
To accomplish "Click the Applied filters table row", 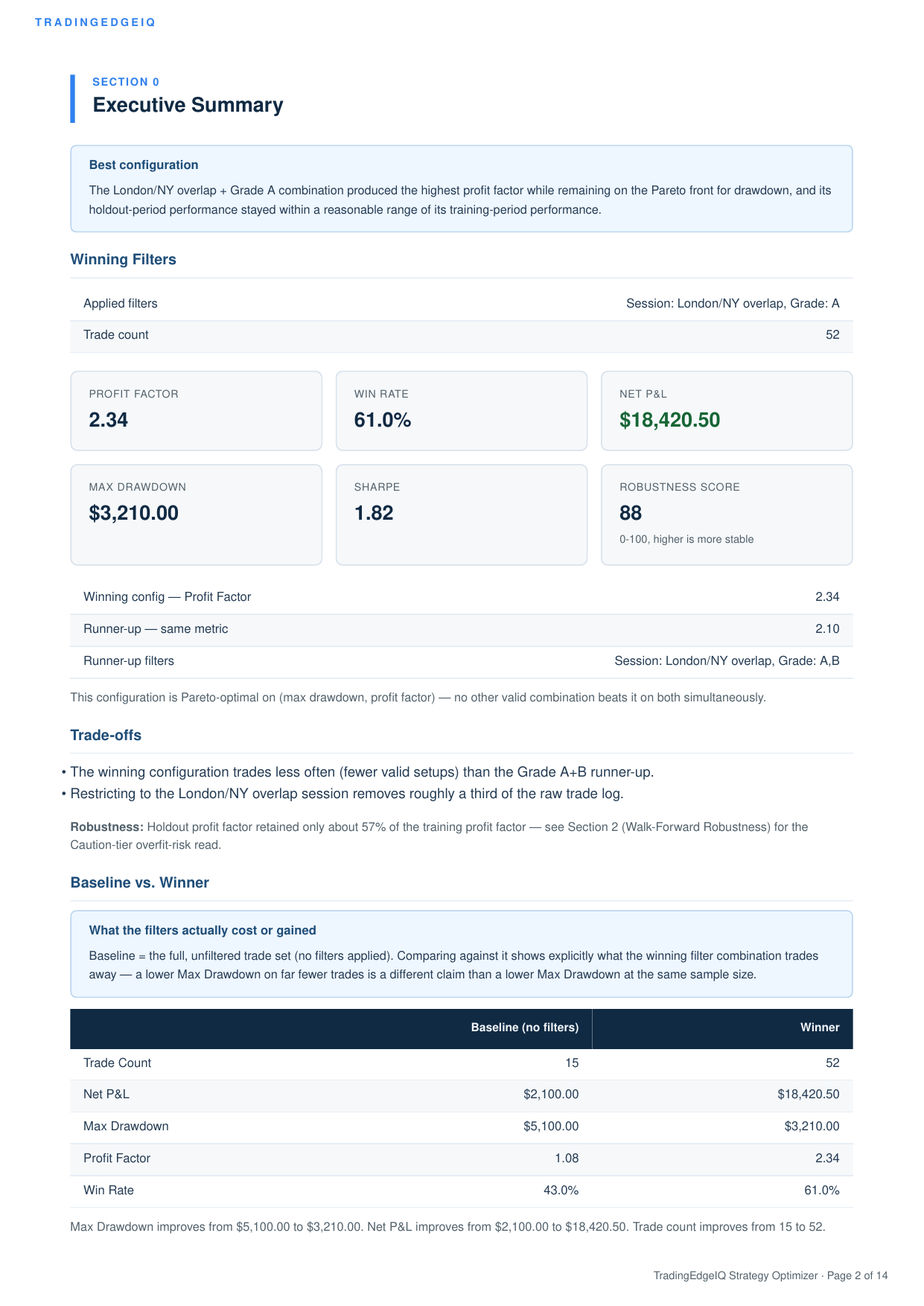I will pos(462,304).
